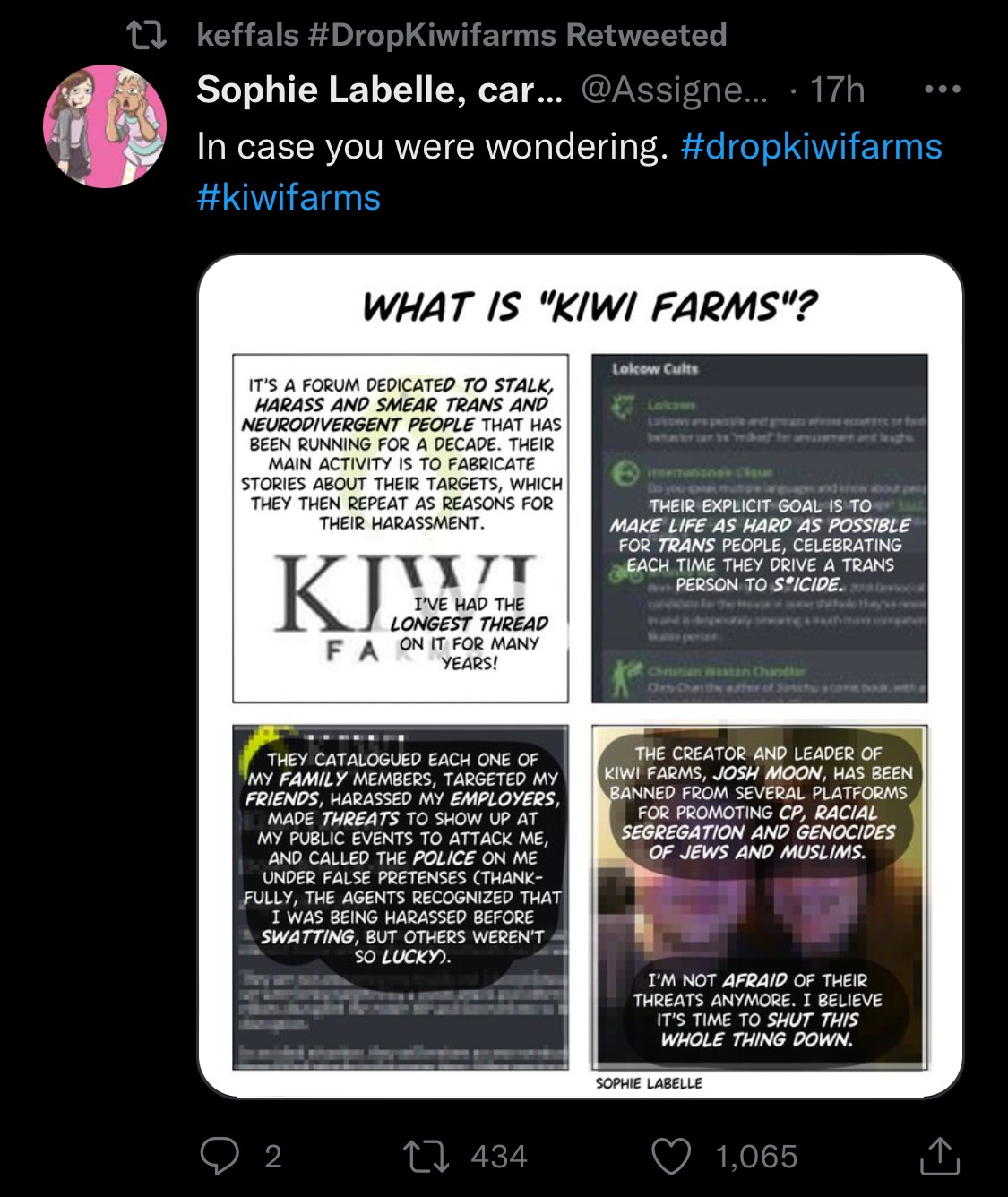Open the Sophie Labelle display name
The width and height of the screenshot is (1008, 1197).
[379, 90]
